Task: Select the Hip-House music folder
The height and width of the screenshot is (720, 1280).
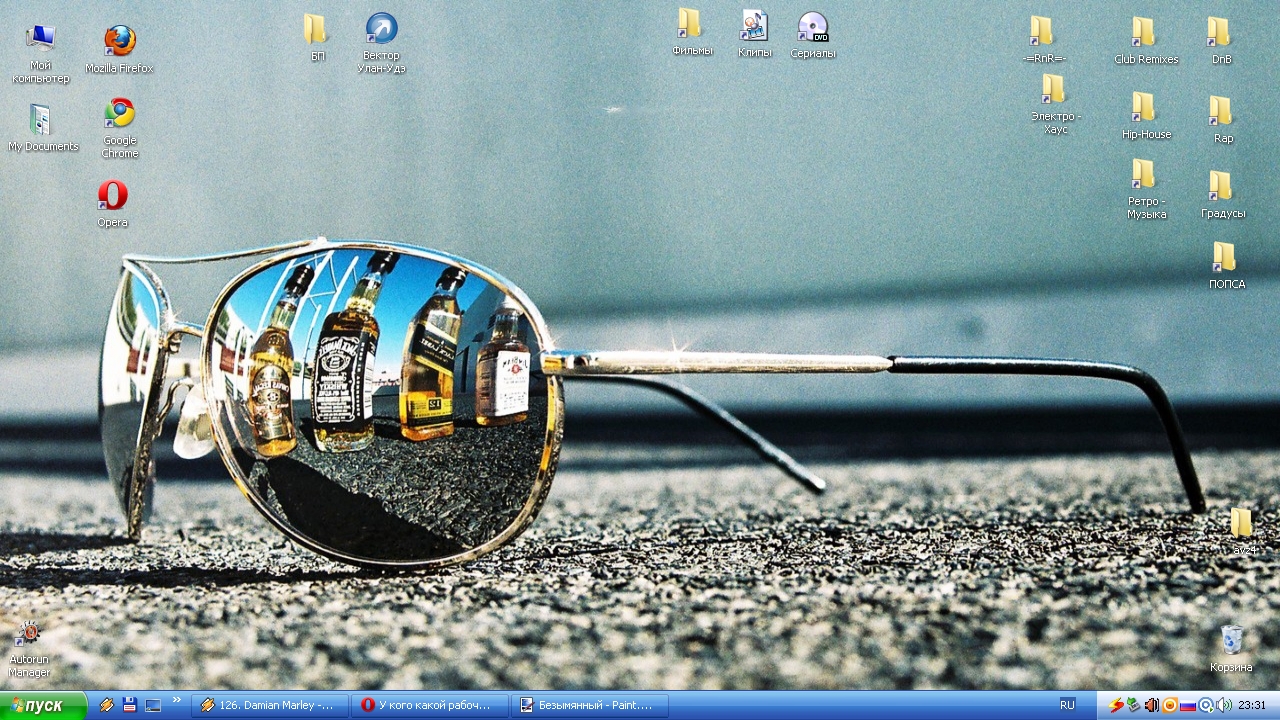Action: coord(1145,109)
